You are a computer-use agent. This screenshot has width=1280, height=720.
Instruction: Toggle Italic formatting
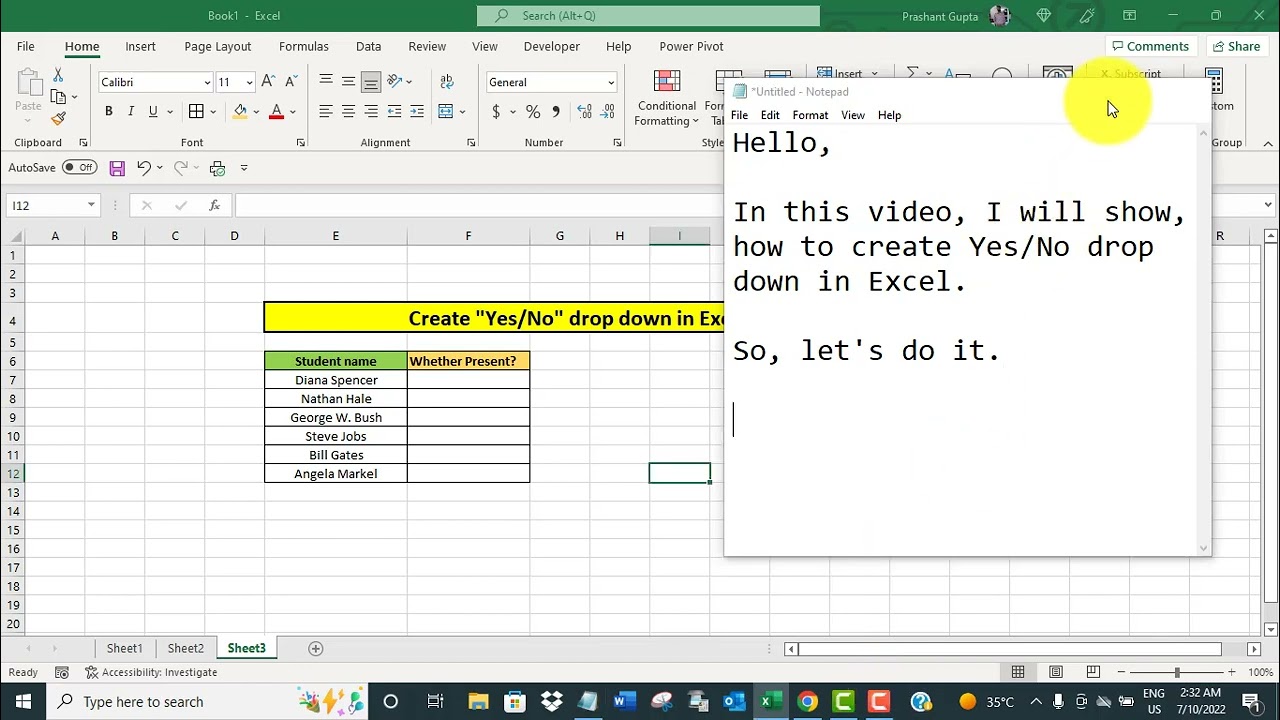point(130,111)
